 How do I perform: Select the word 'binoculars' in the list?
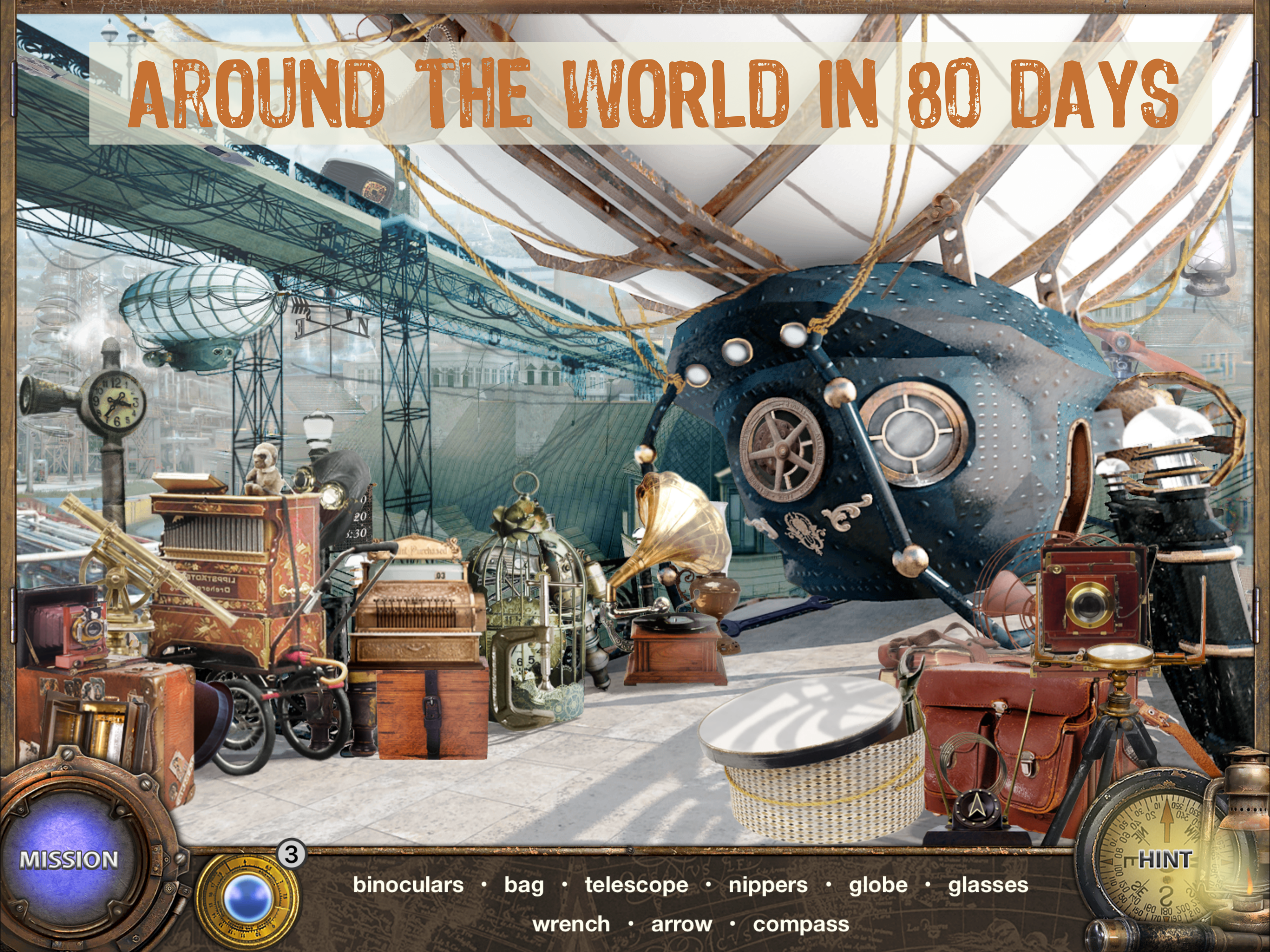(408, 885)
